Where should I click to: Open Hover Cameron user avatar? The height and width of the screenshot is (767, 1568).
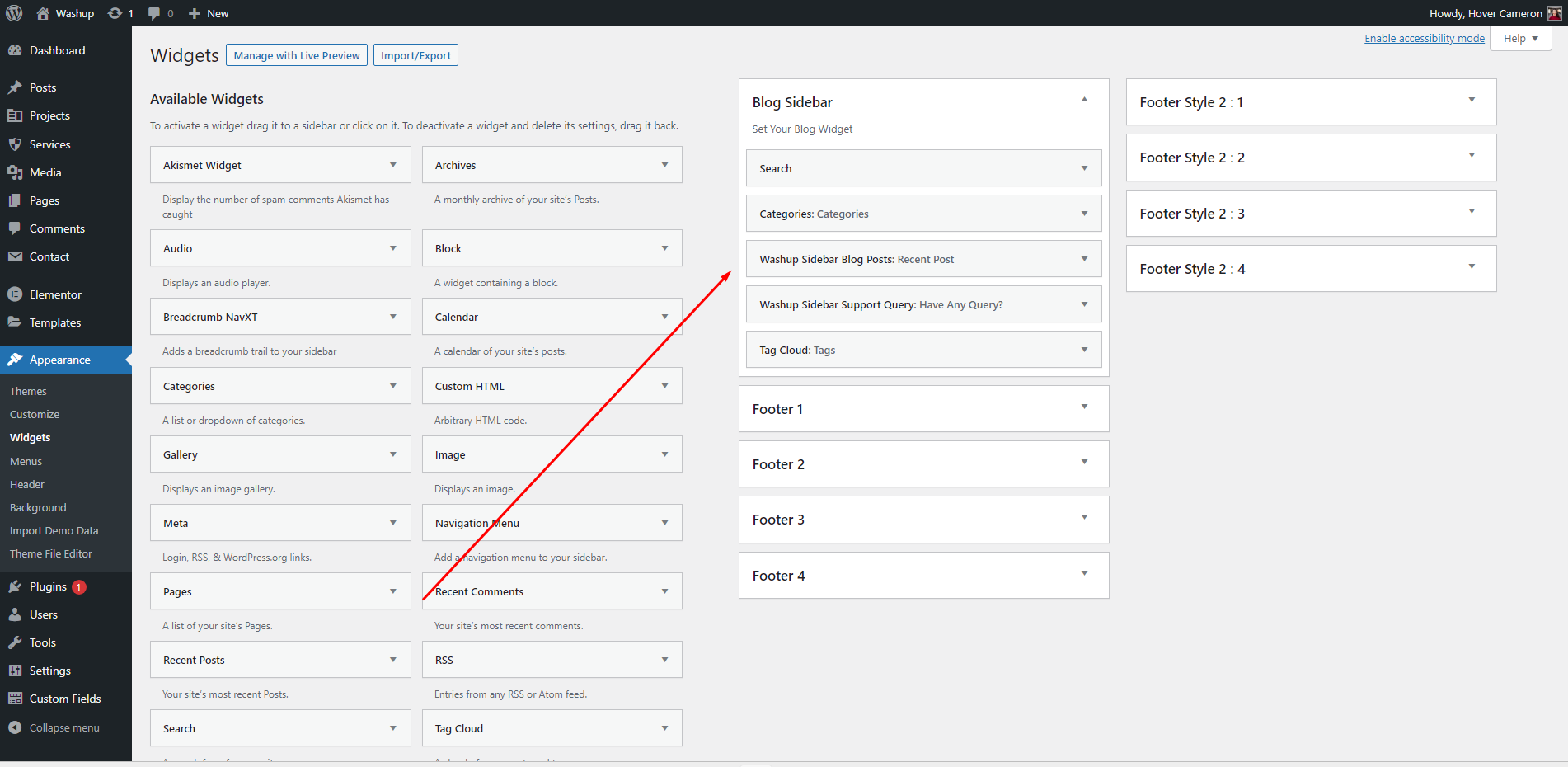coord(1554,13)
